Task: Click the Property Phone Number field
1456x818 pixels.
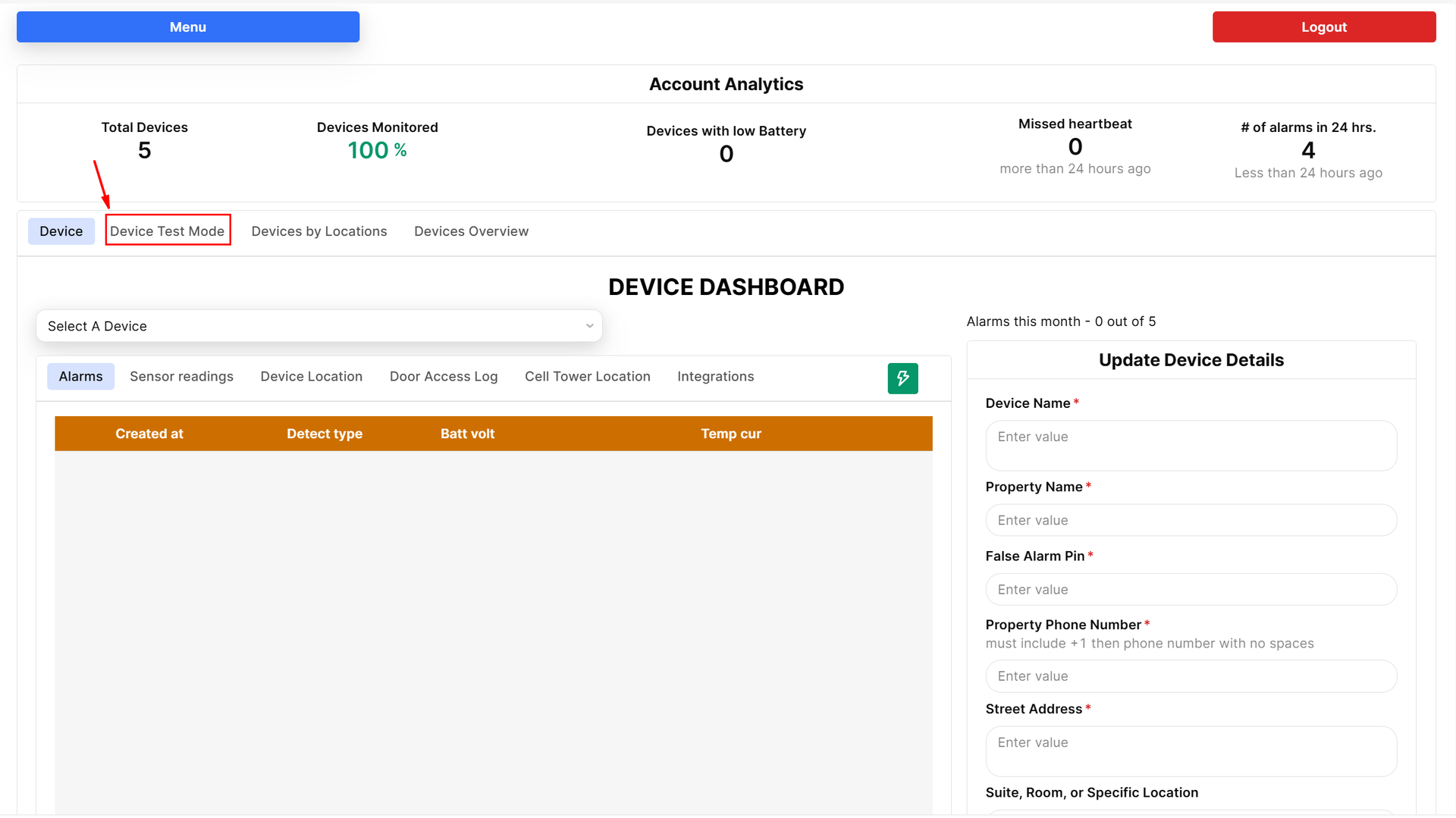Action: [x=1191, y=676]
